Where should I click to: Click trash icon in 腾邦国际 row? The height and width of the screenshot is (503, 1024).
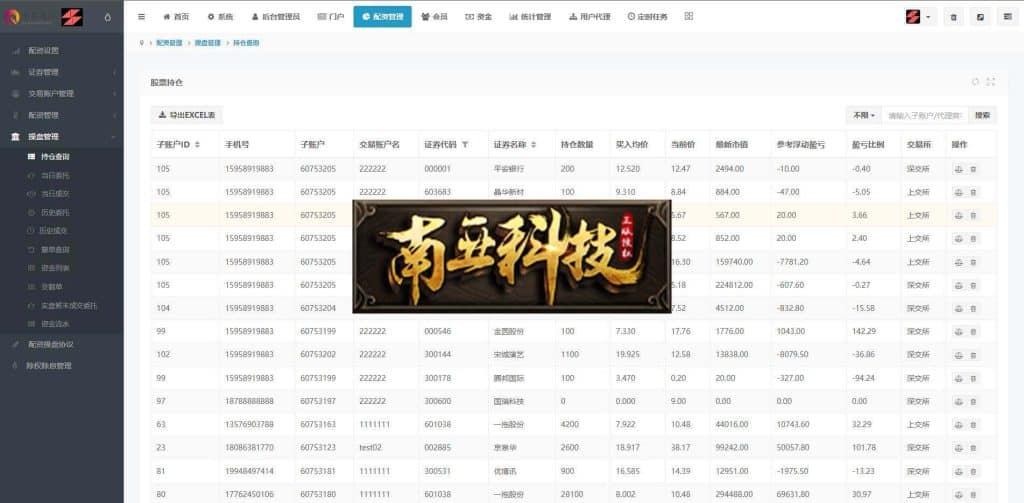[973, 378]
